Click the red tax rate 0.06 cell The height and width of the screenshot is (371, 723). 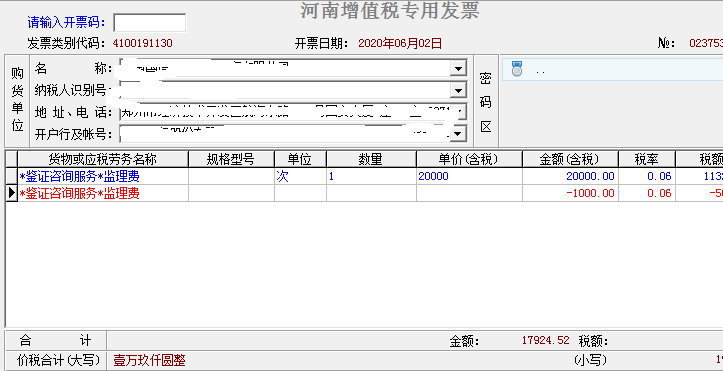(647, 193)
